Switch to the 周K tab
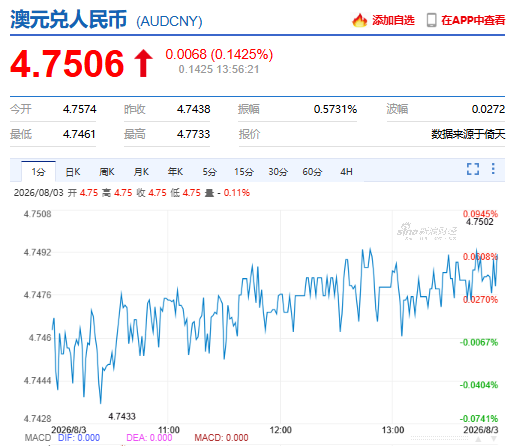The height and width of the screenshot is (446, 511). point(107,172)
